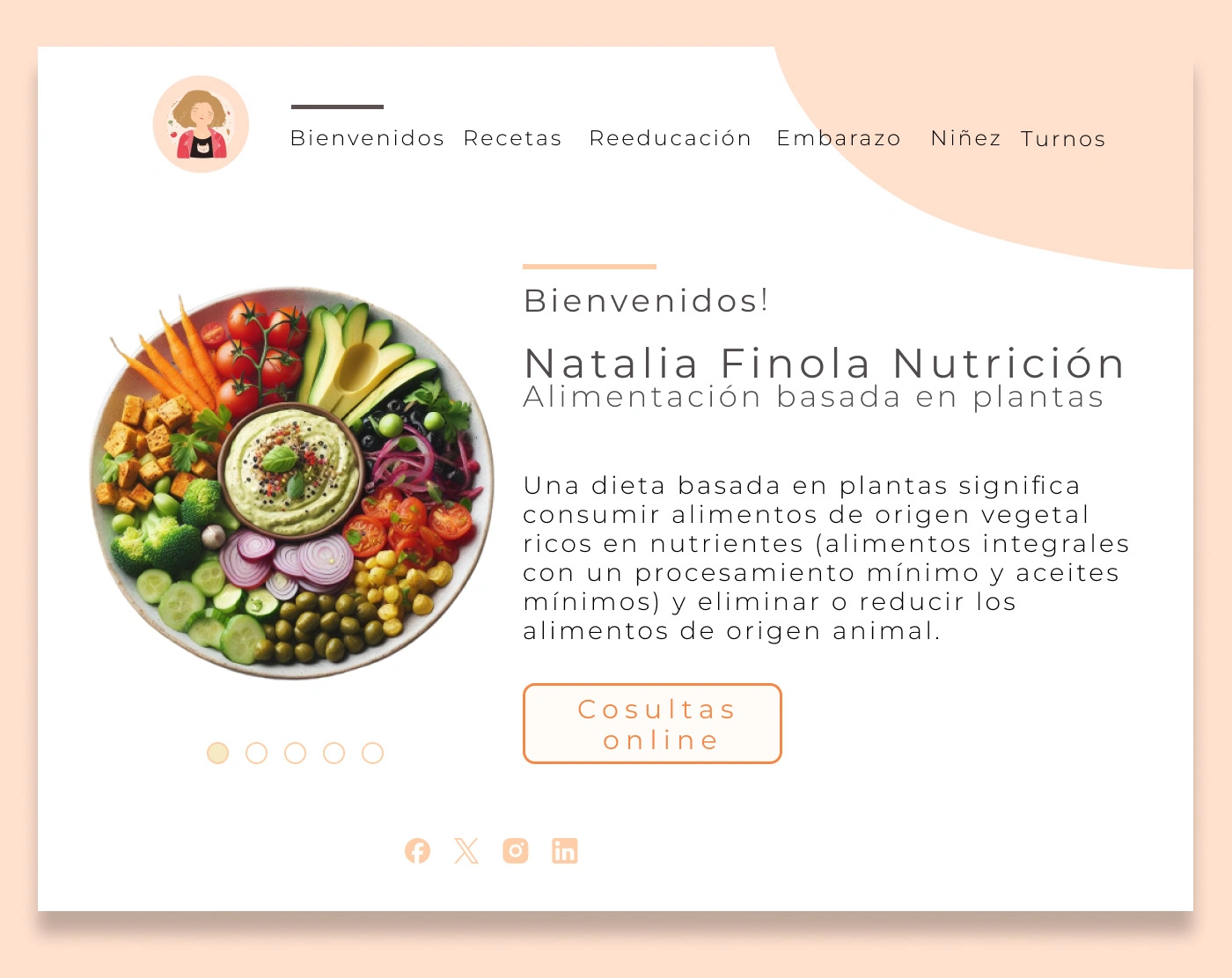
Task: Open the Niñez nav item
Action: [x=965, y=138]
